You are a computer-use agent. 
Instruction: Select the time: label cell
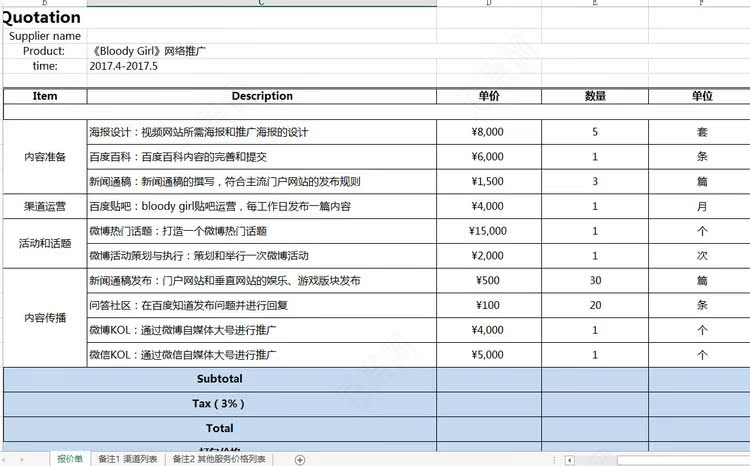pos(45,66)
